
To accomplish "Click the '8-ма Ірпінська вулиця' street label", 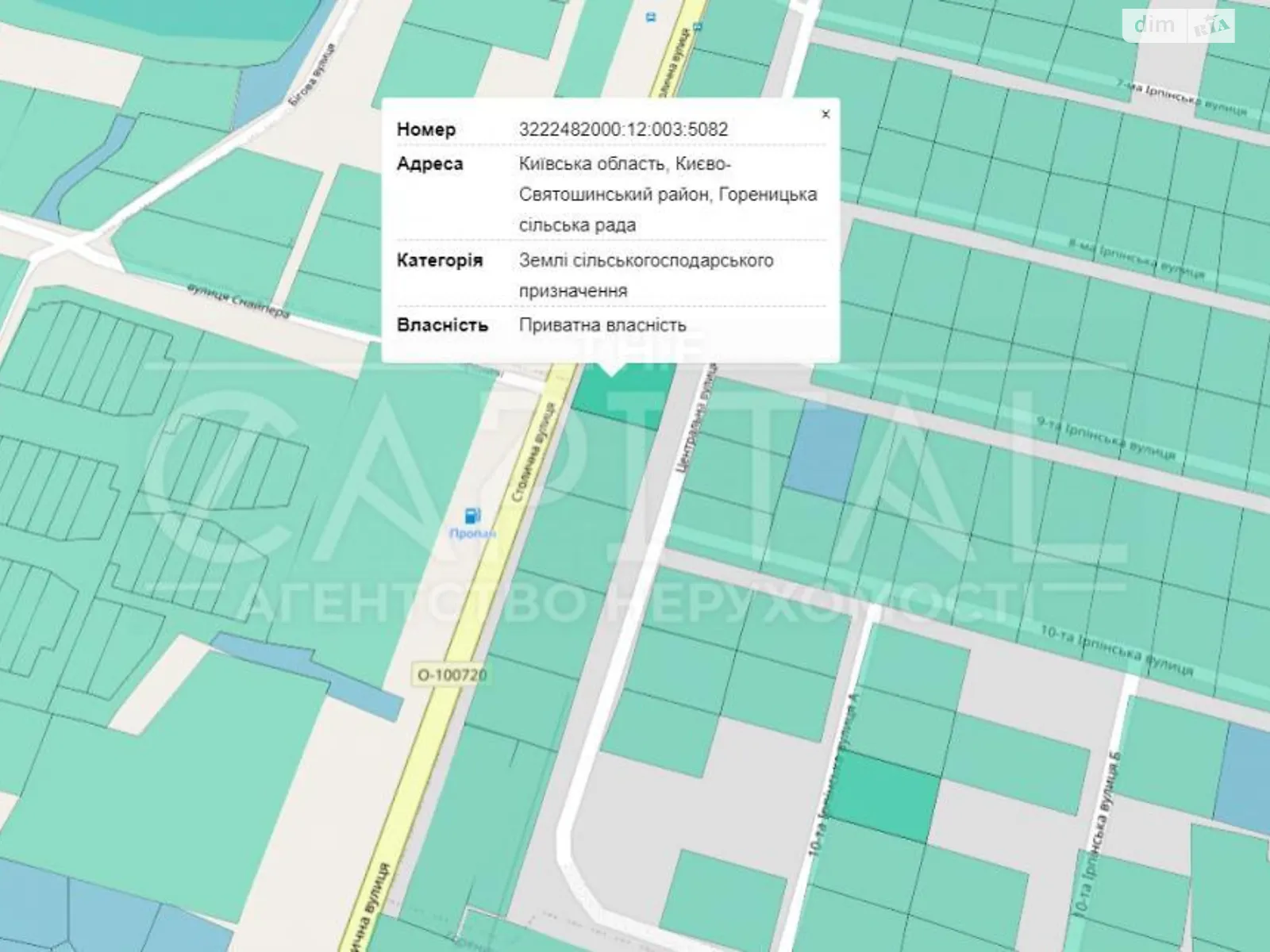I will [x=1137, y=258].
